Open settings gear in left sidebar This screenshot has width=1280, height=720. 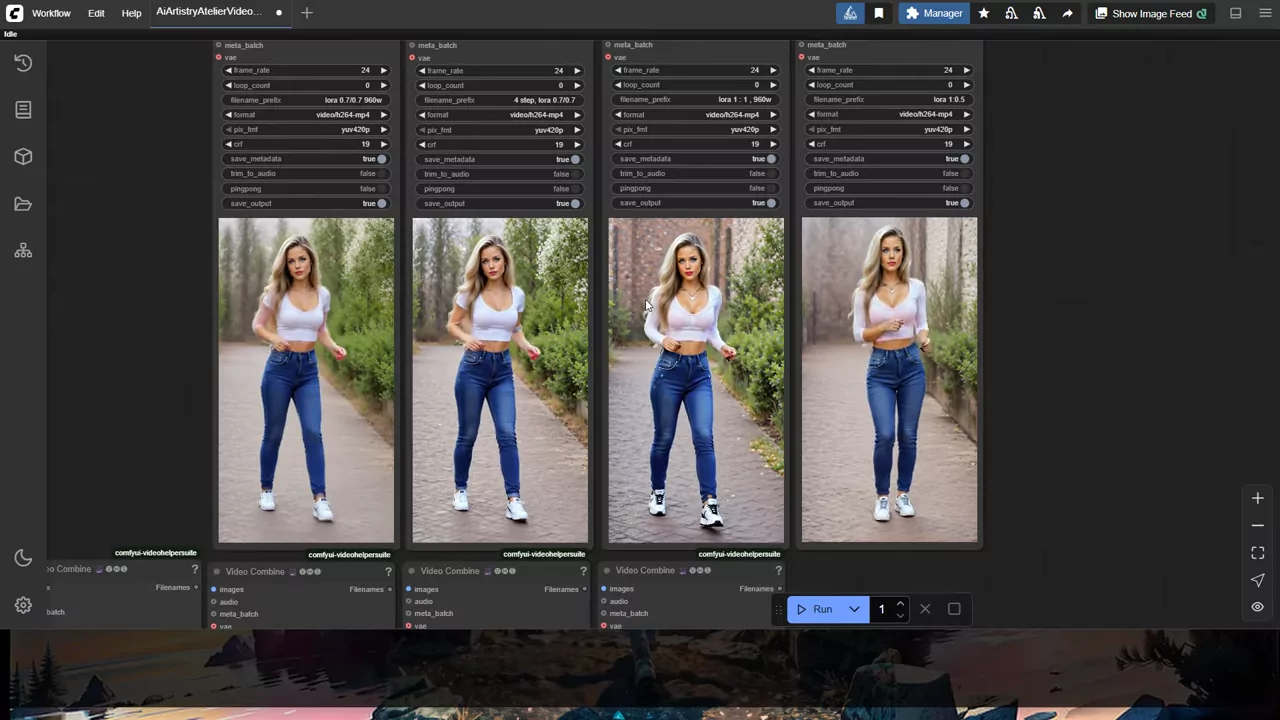coord(23,605)
